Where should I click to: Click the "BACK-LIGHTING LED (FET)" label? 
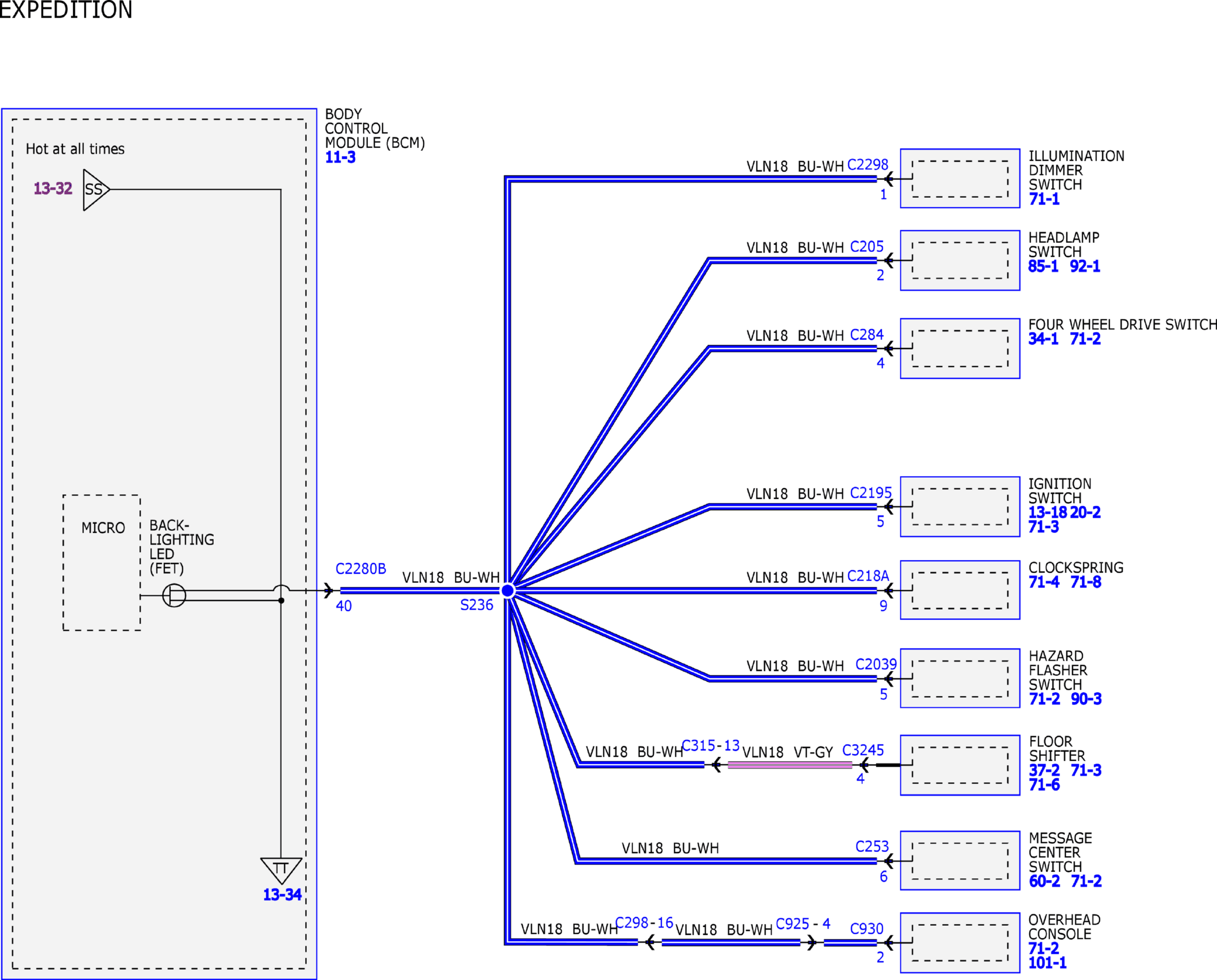[182, 547]
